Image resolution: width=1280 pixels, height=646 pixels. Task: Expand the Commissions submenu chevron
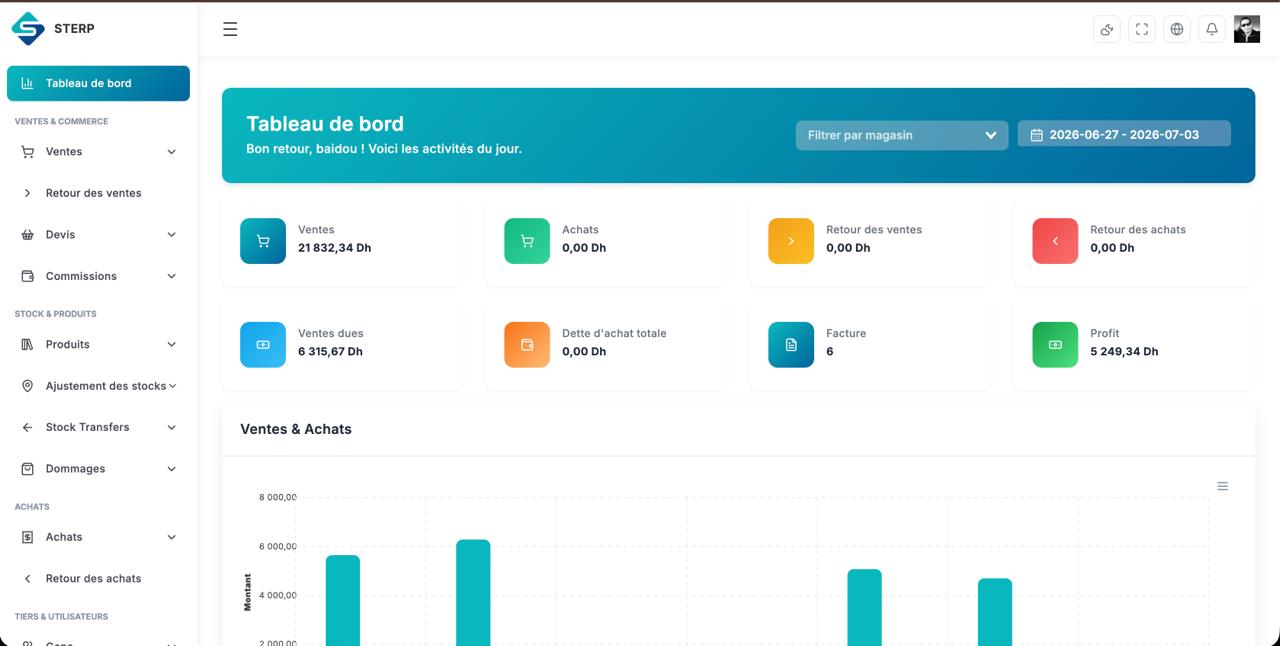click(x=172, y=276)
